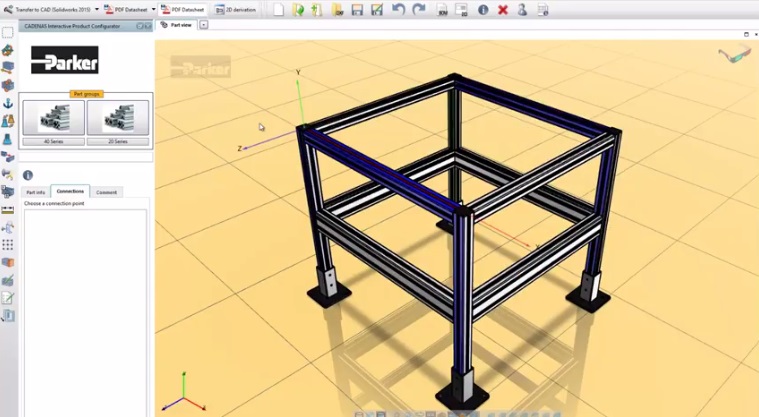
Task: Open the yellow folder icon in toolbar
Action: point(338,9)
